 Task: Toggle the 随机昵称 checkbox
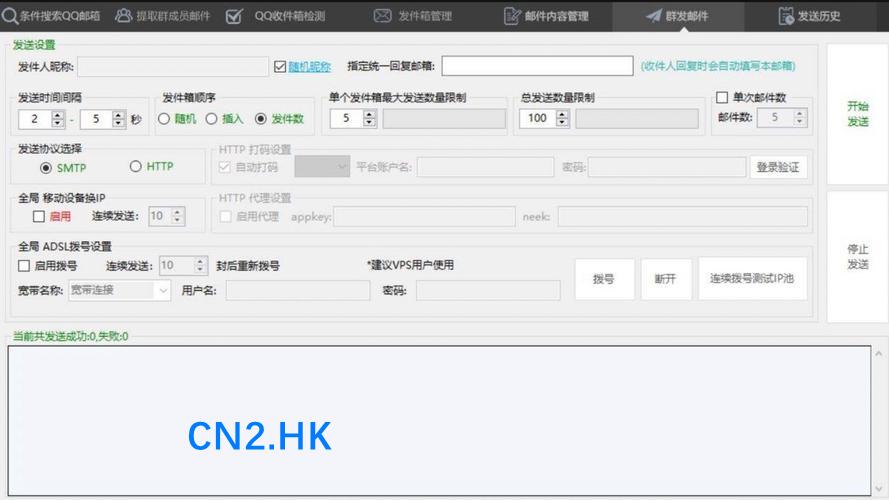pos(280,67)
